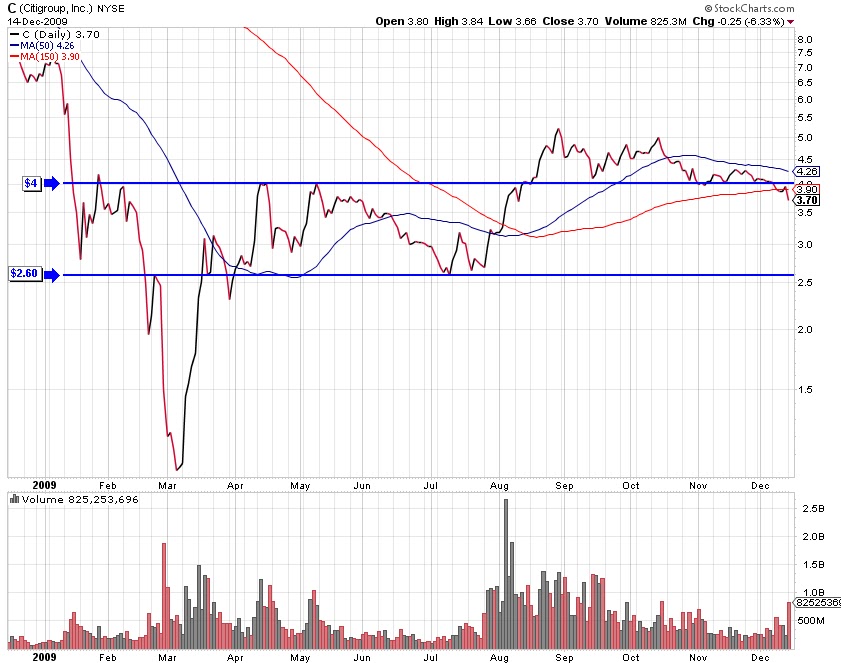Click the Mar label under the price chart

167,486
